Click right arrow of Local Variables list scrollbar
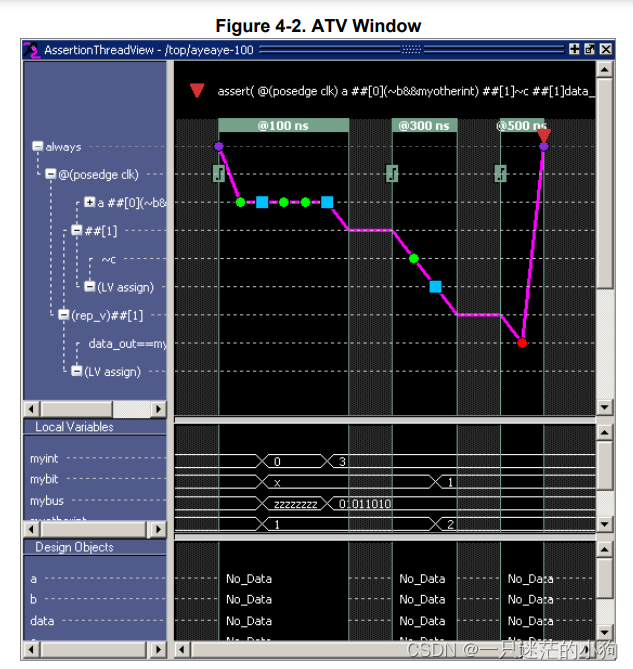Viewport: 633px width, 669px height. [159, 529]
